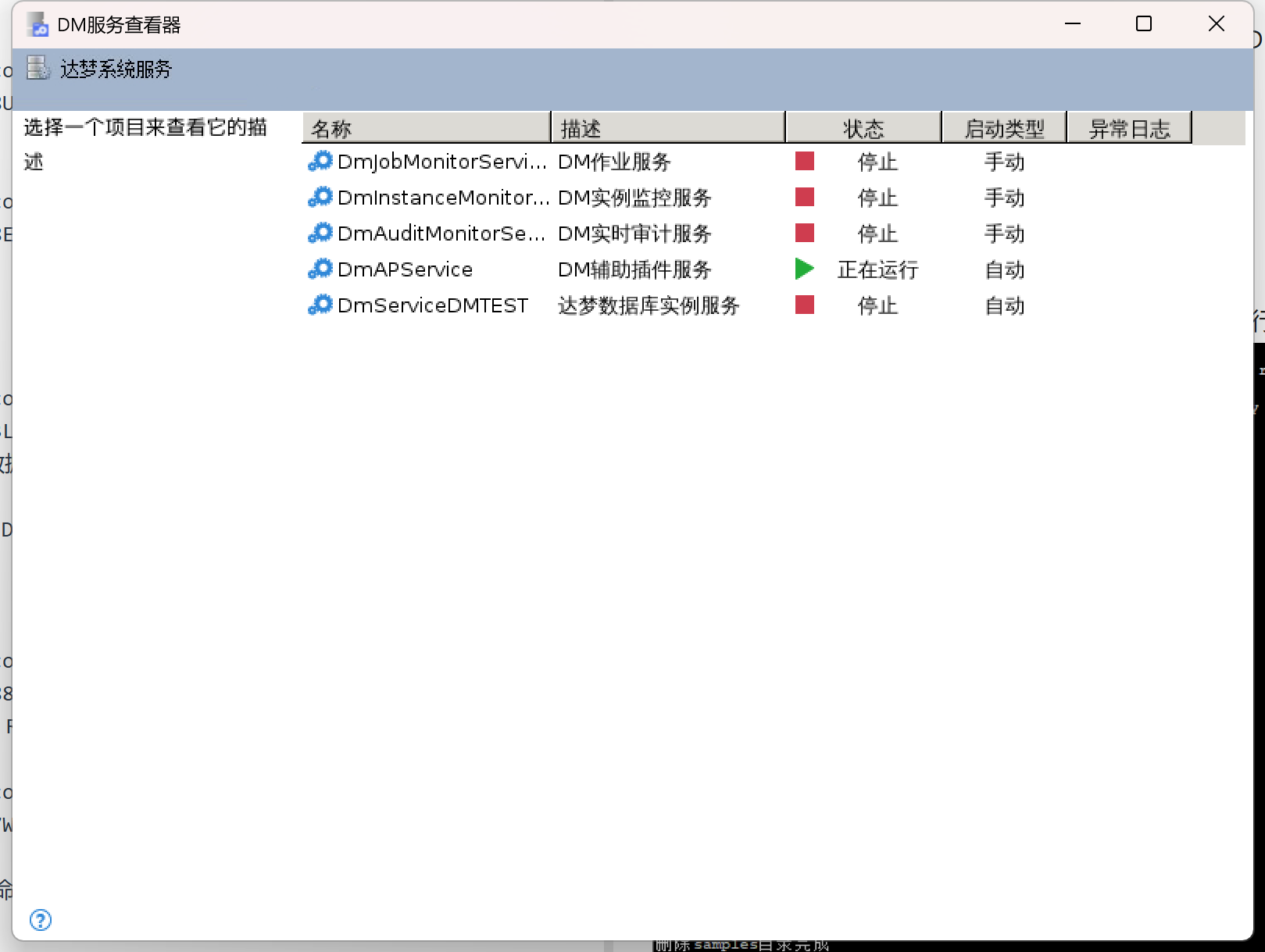
Task: Click the red stopped icon for DmInstanceMonitor
Action: click(805, 197)
